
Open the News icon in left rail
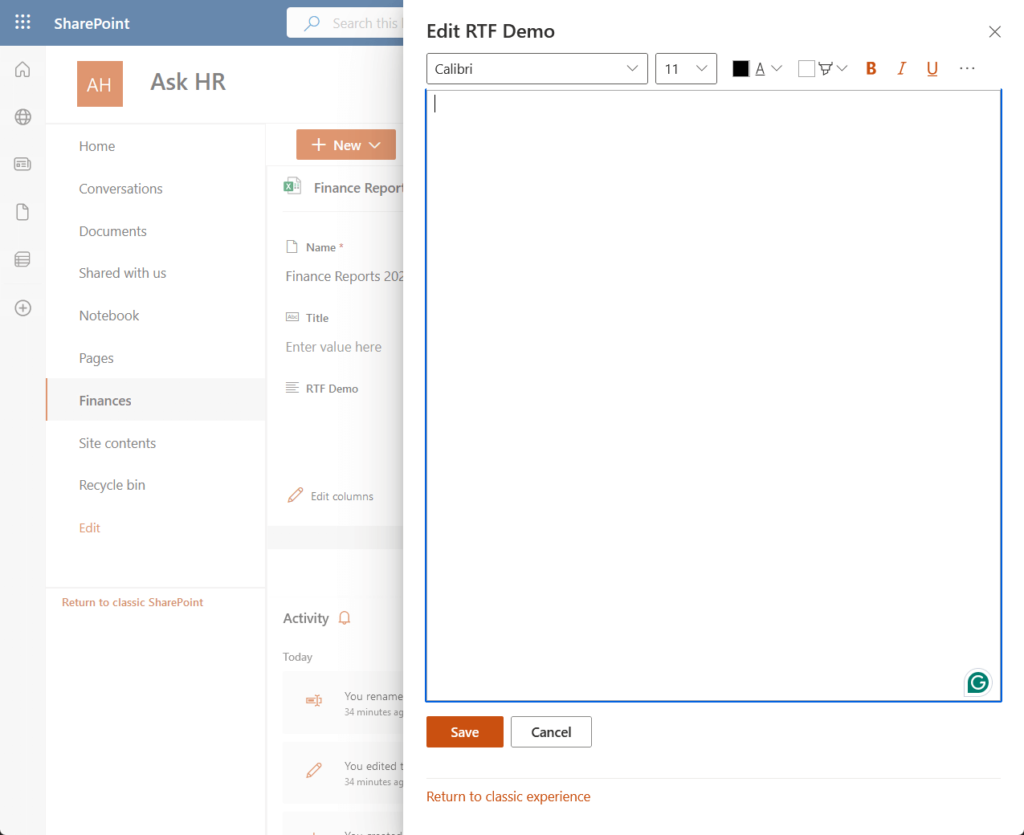pos(23,164)
